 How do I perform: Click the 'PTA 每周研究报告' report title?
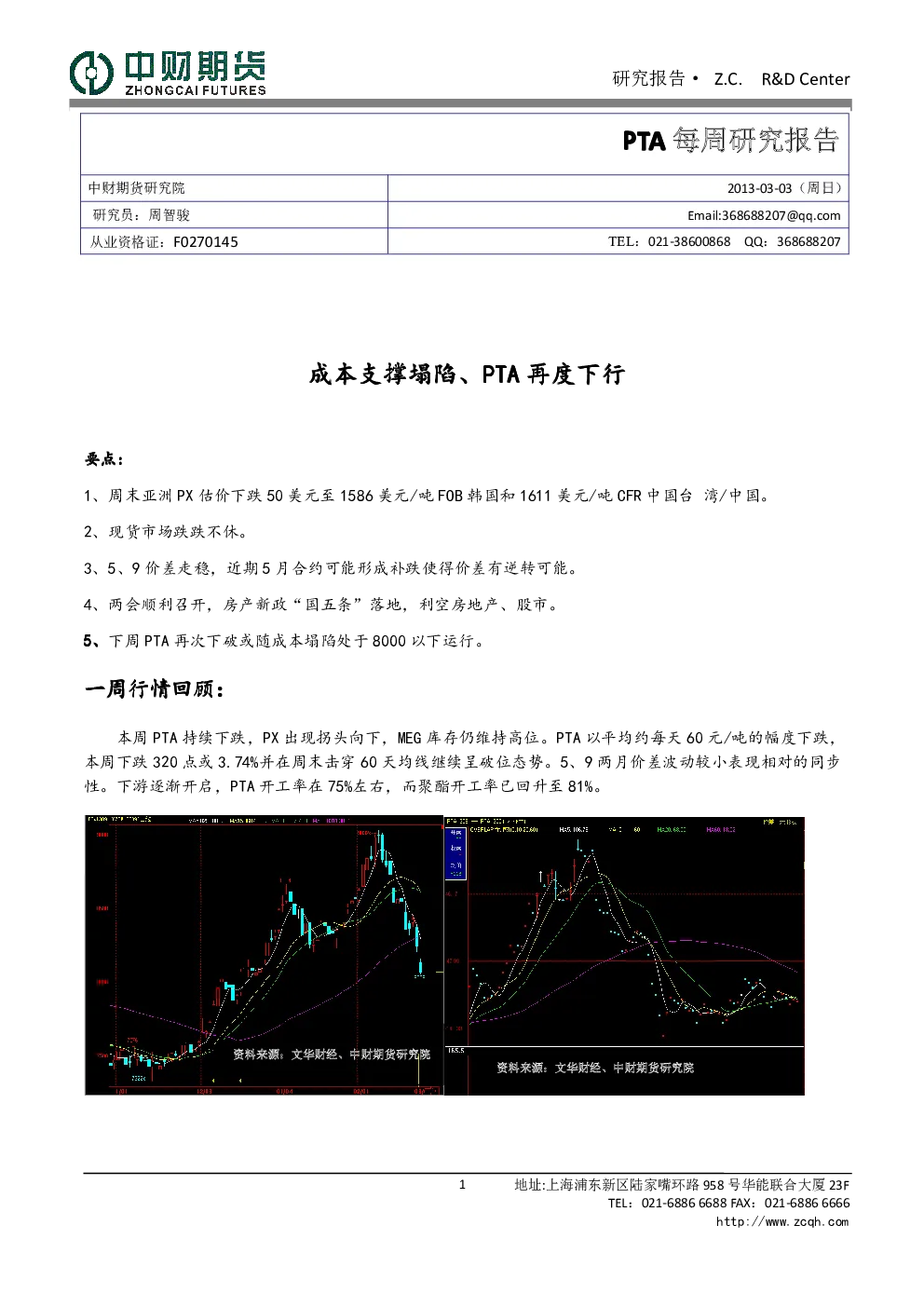coord(731,141)
